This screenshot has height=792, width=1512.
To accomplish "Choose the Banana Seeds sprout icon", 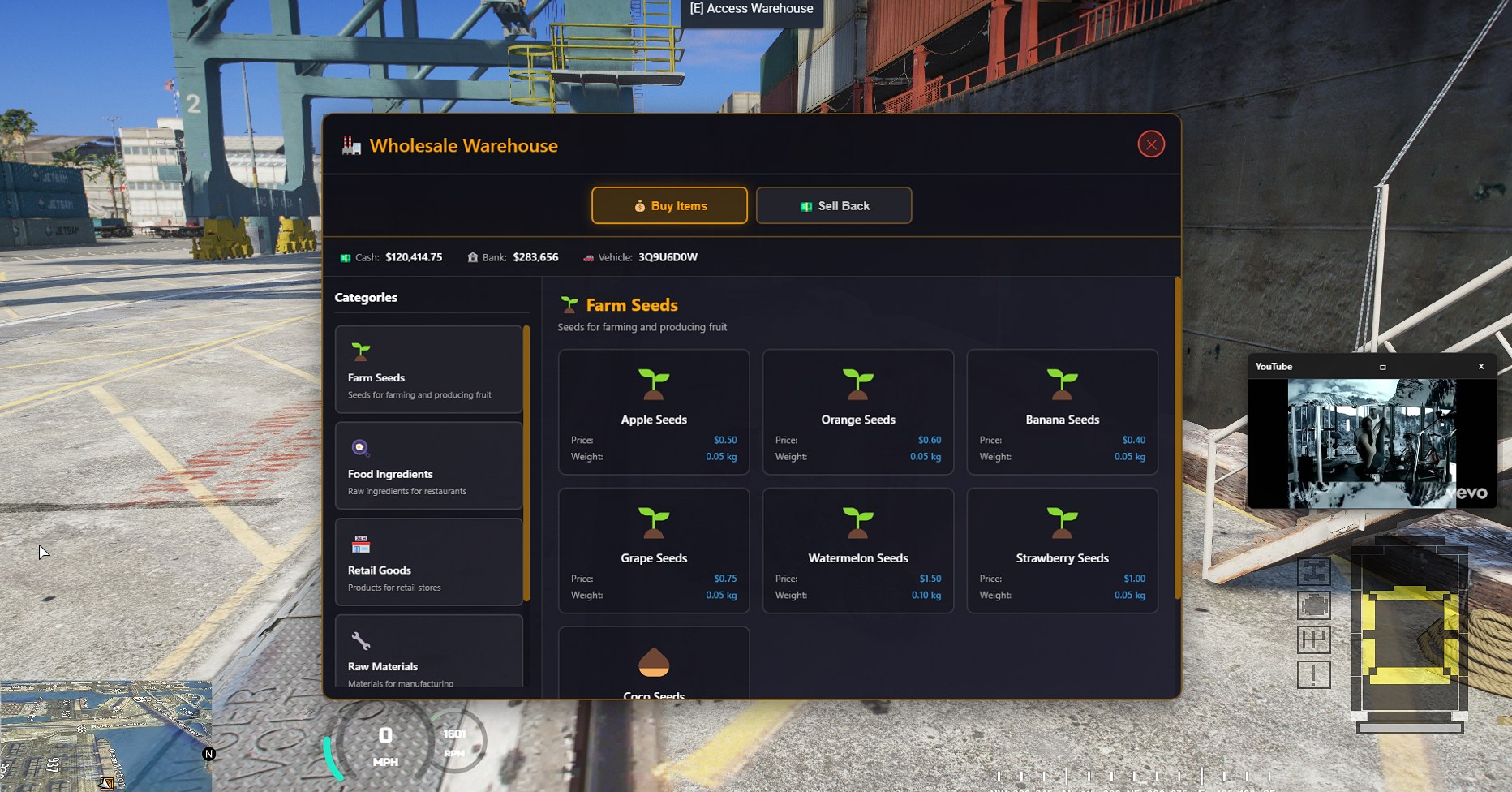I will point(1063,385).
